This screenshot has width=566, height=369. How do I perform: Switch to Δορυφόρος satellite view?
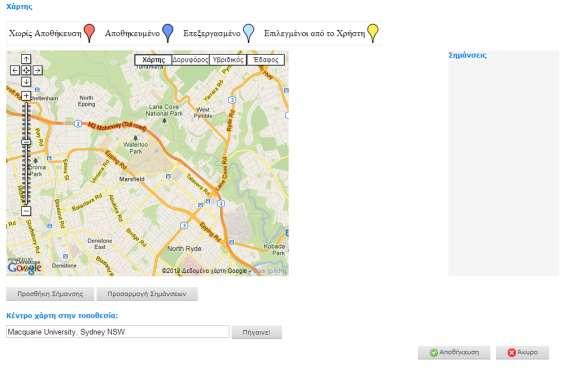coord(191,60)
